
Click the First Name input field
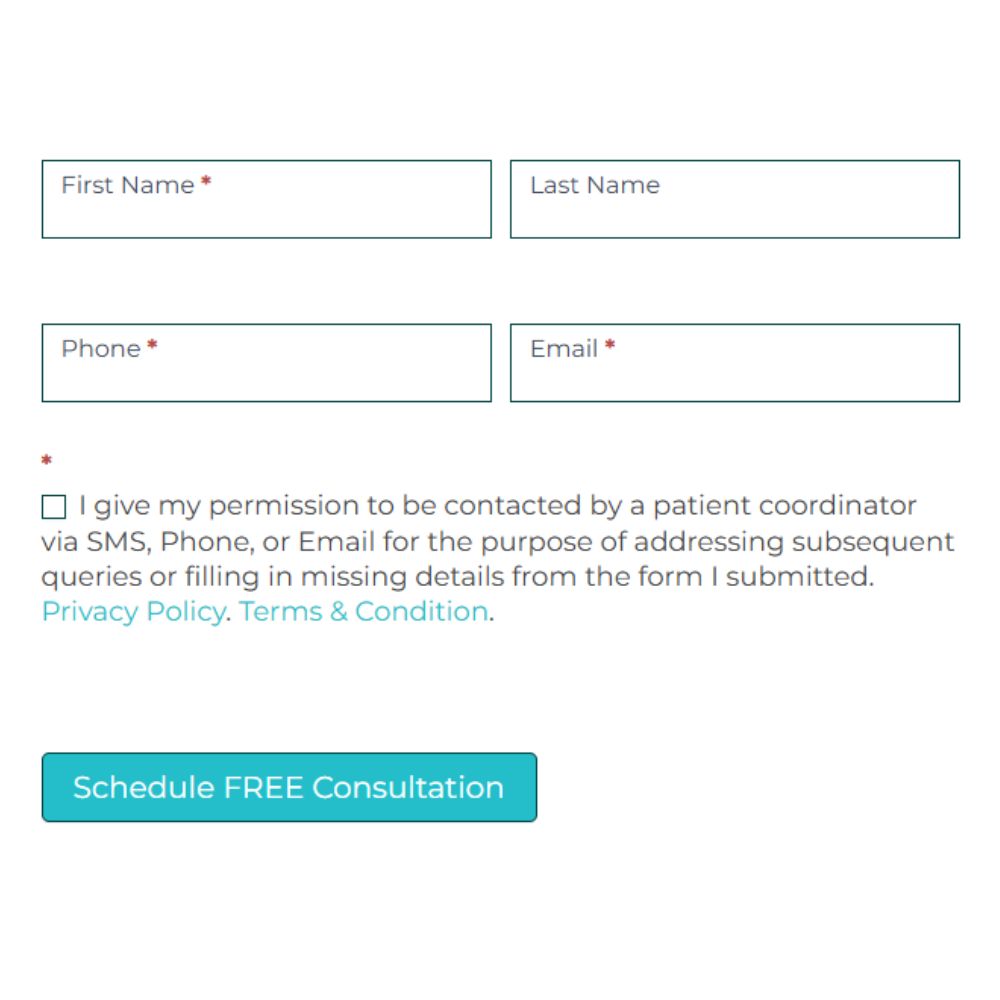click(x=266, y=212)
